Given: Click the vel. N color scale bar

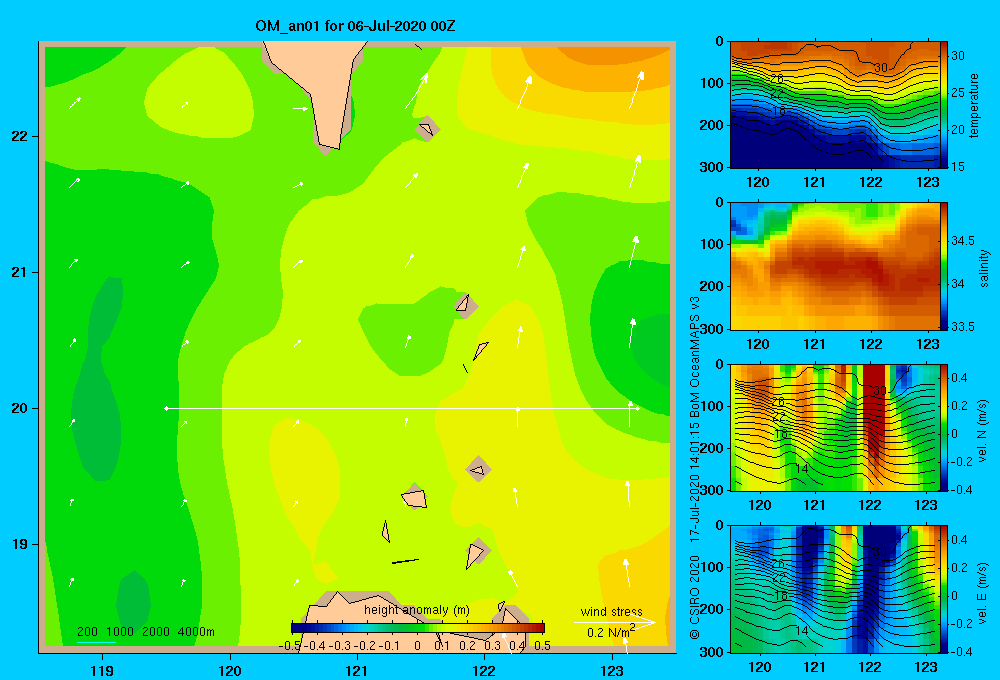Looking at the screenshot, I should point(944,427).
